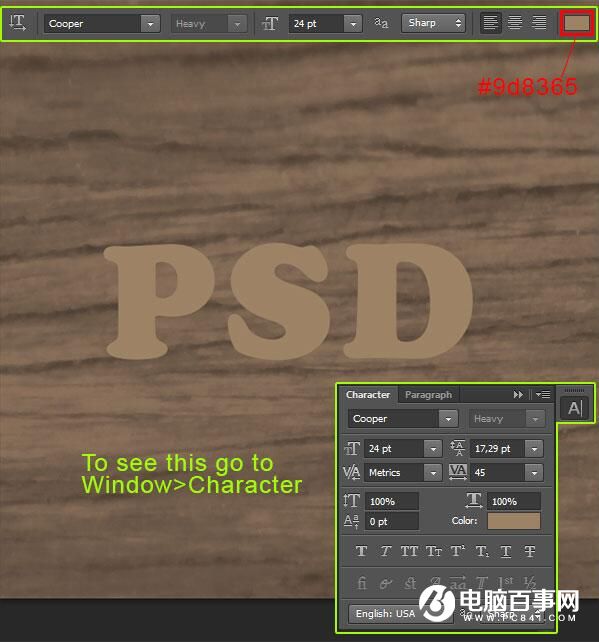Open Color swatch in Character panel
The height and width of the screenshot is (642, 599).
[514, 521]
